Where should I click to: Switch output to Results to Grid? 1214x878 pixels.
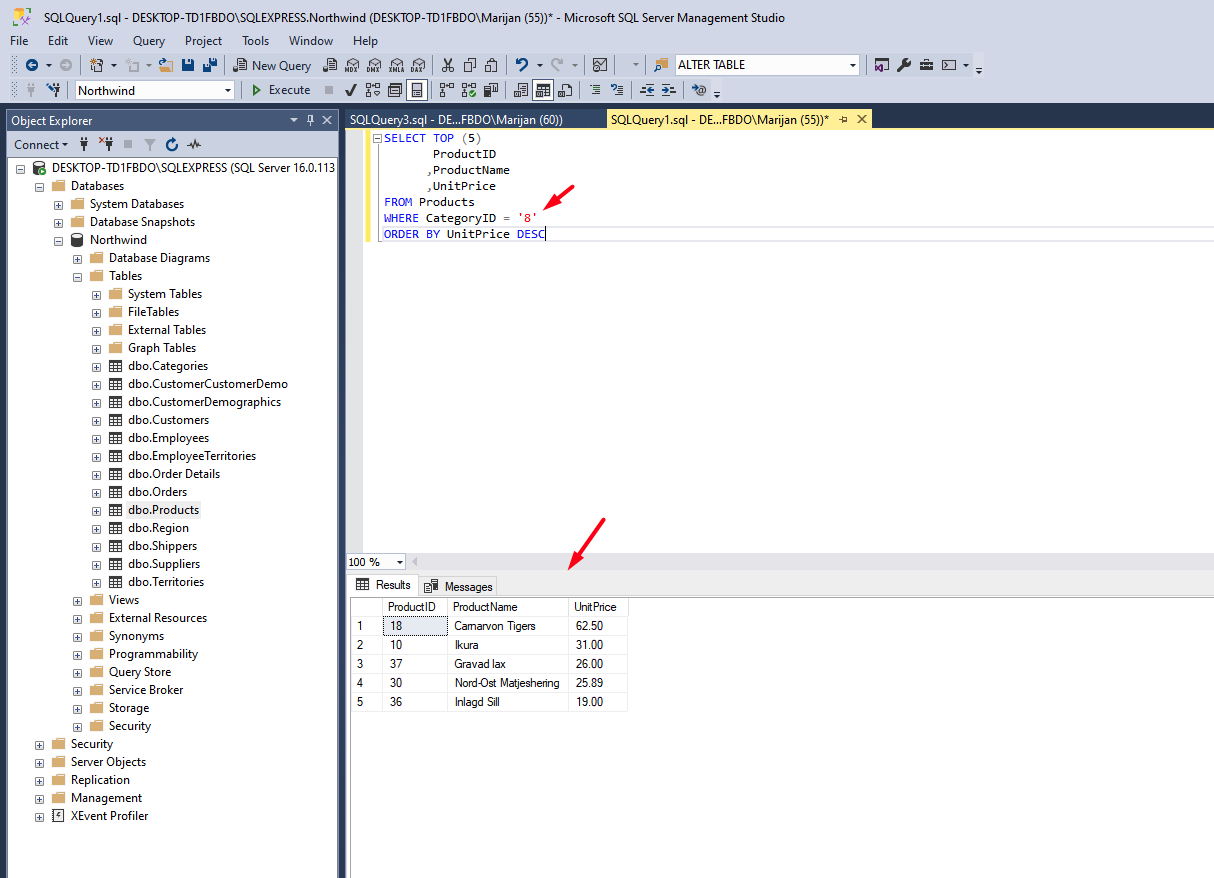click(543, 90)
